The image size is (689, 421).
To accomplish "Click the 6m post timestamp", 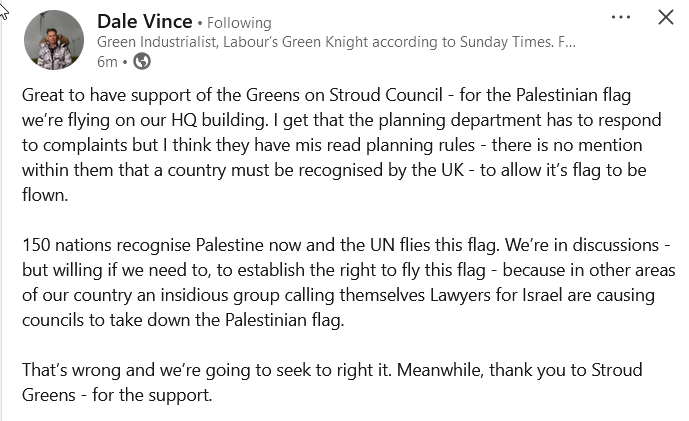I will click(x=106, y=62).
